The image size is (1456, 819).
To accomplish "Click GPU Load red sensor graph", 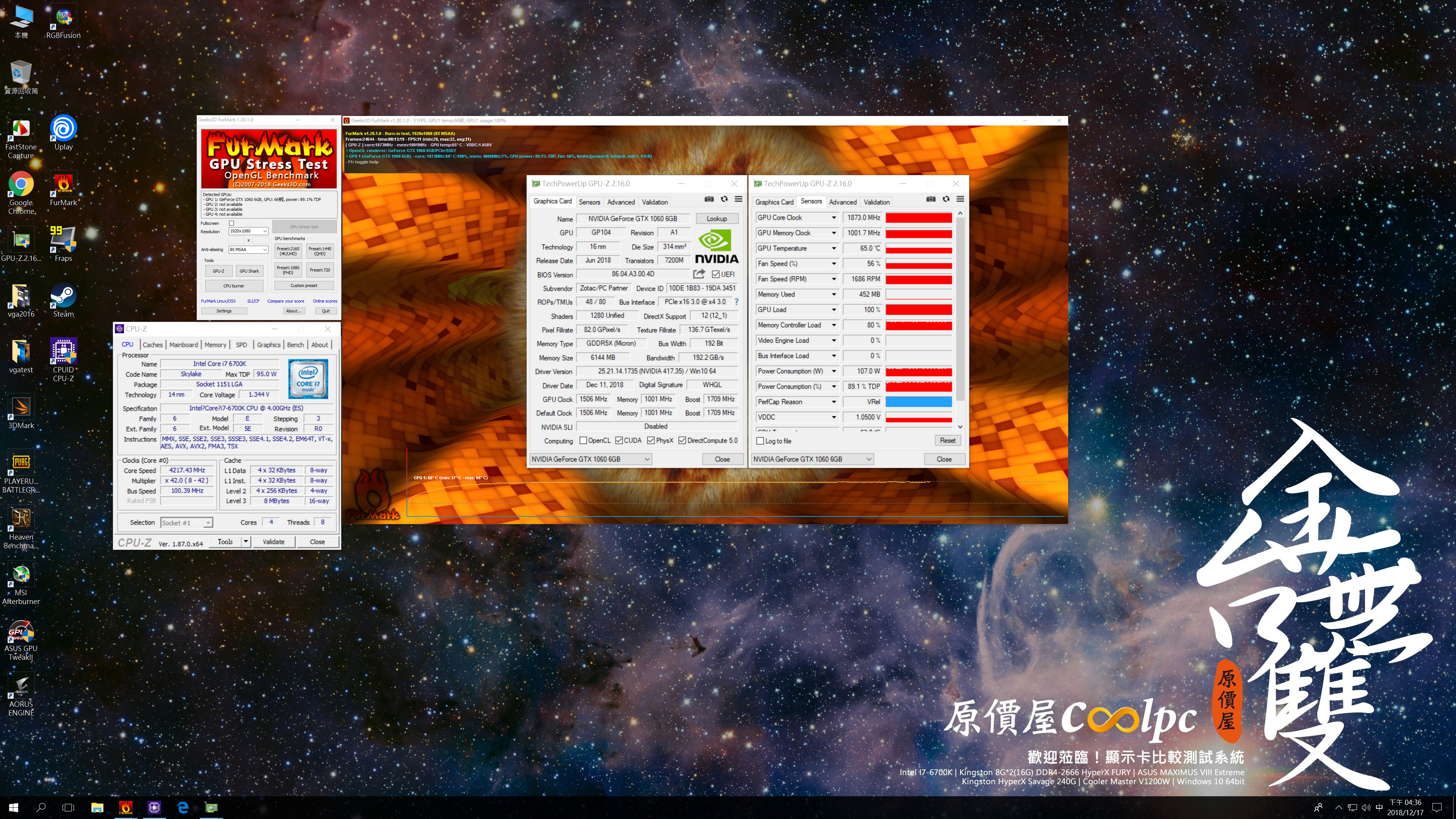I will pos(918,310).
